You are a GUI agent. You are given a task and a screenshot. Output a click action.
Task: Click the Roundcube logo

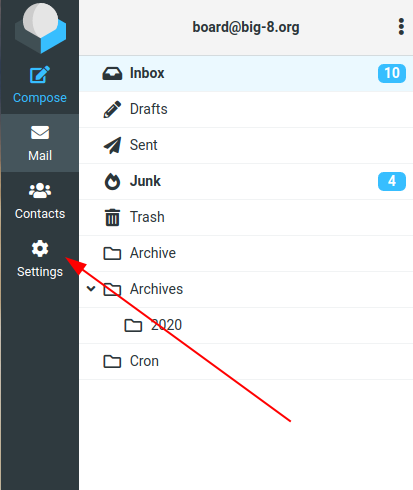point(40,27)
